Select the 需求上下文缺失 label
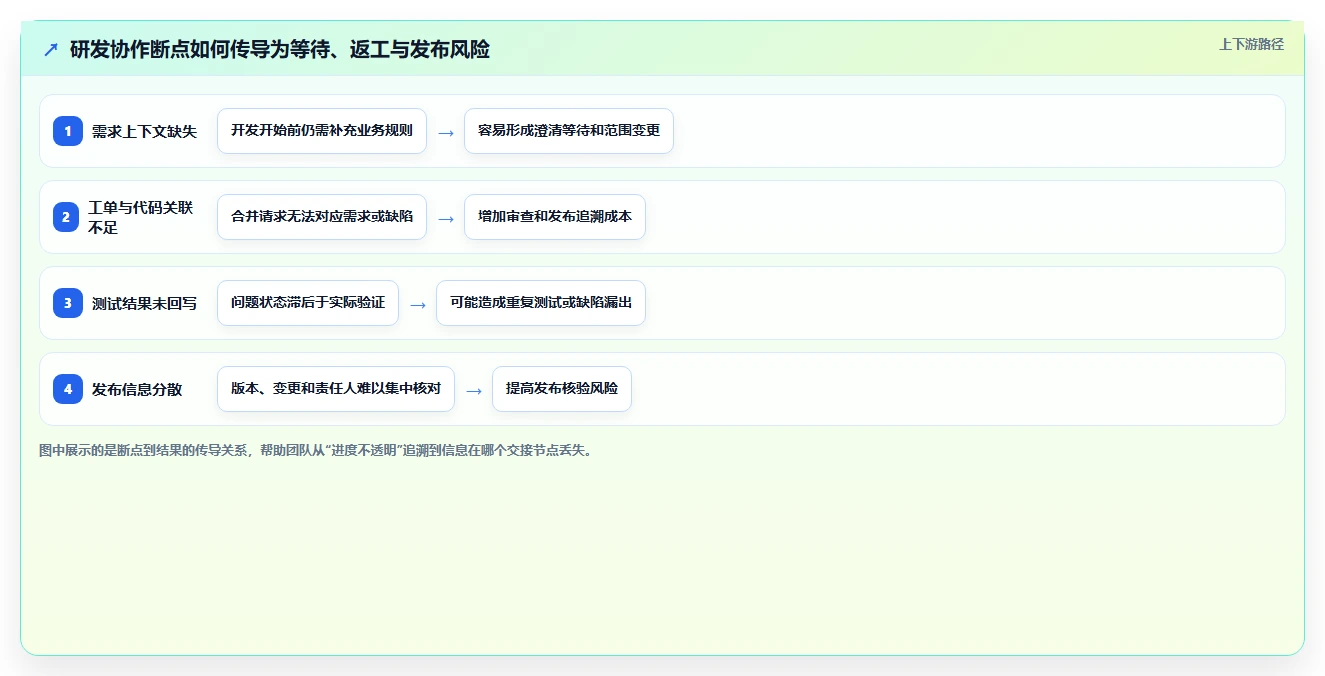 click(144, 131)
